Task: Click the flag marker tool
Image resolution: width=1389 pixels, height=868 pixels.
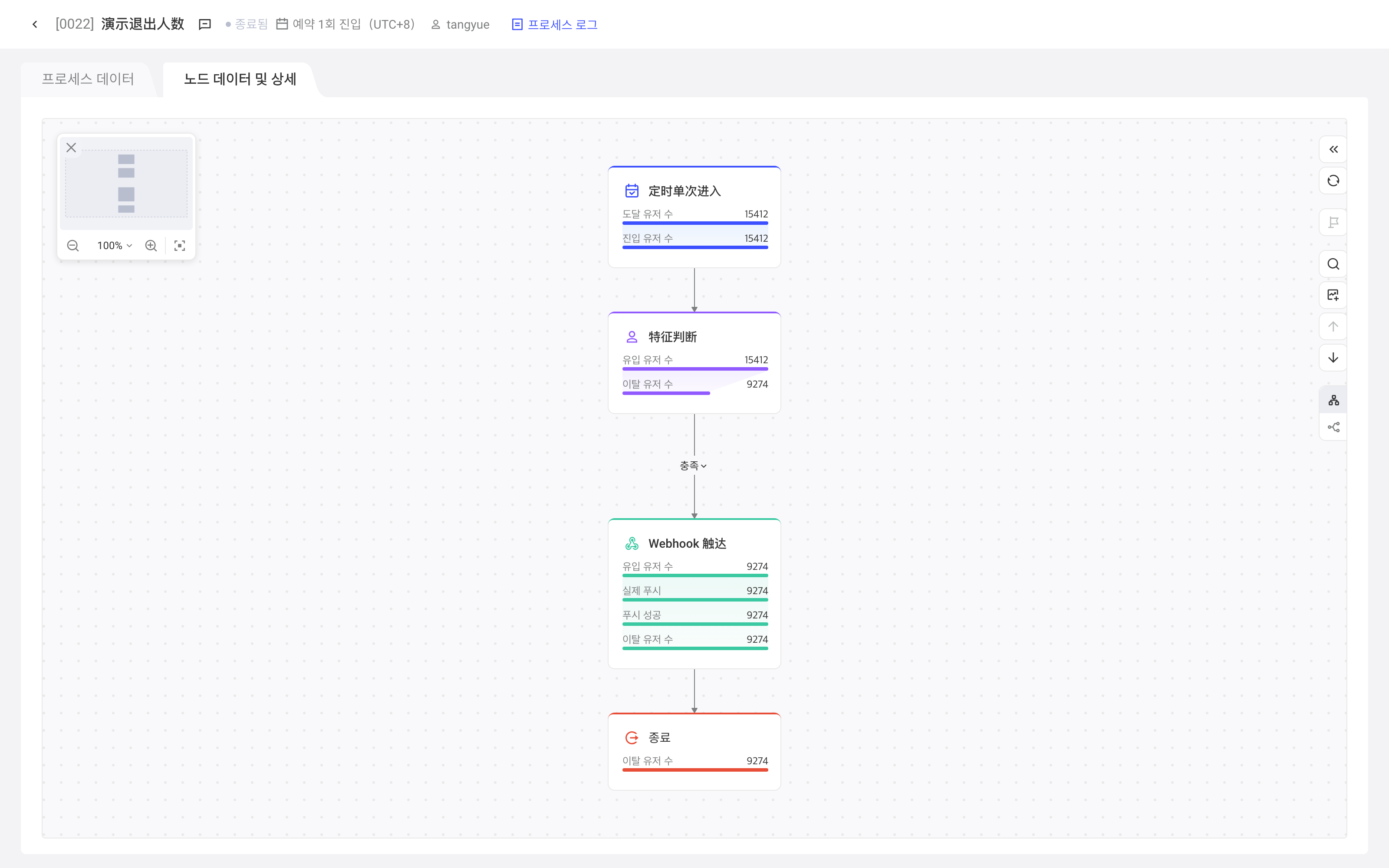Action: 1333,222
